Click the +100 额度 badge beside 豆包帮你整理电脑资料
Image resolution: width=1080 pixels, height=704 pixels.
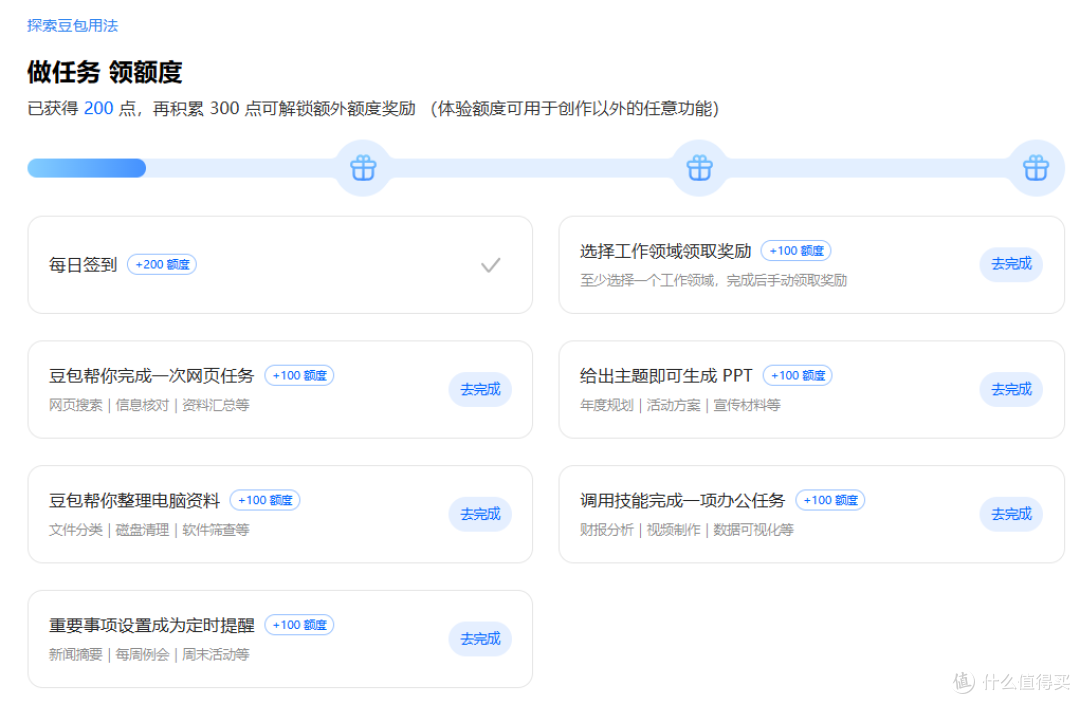pos(265,500)
